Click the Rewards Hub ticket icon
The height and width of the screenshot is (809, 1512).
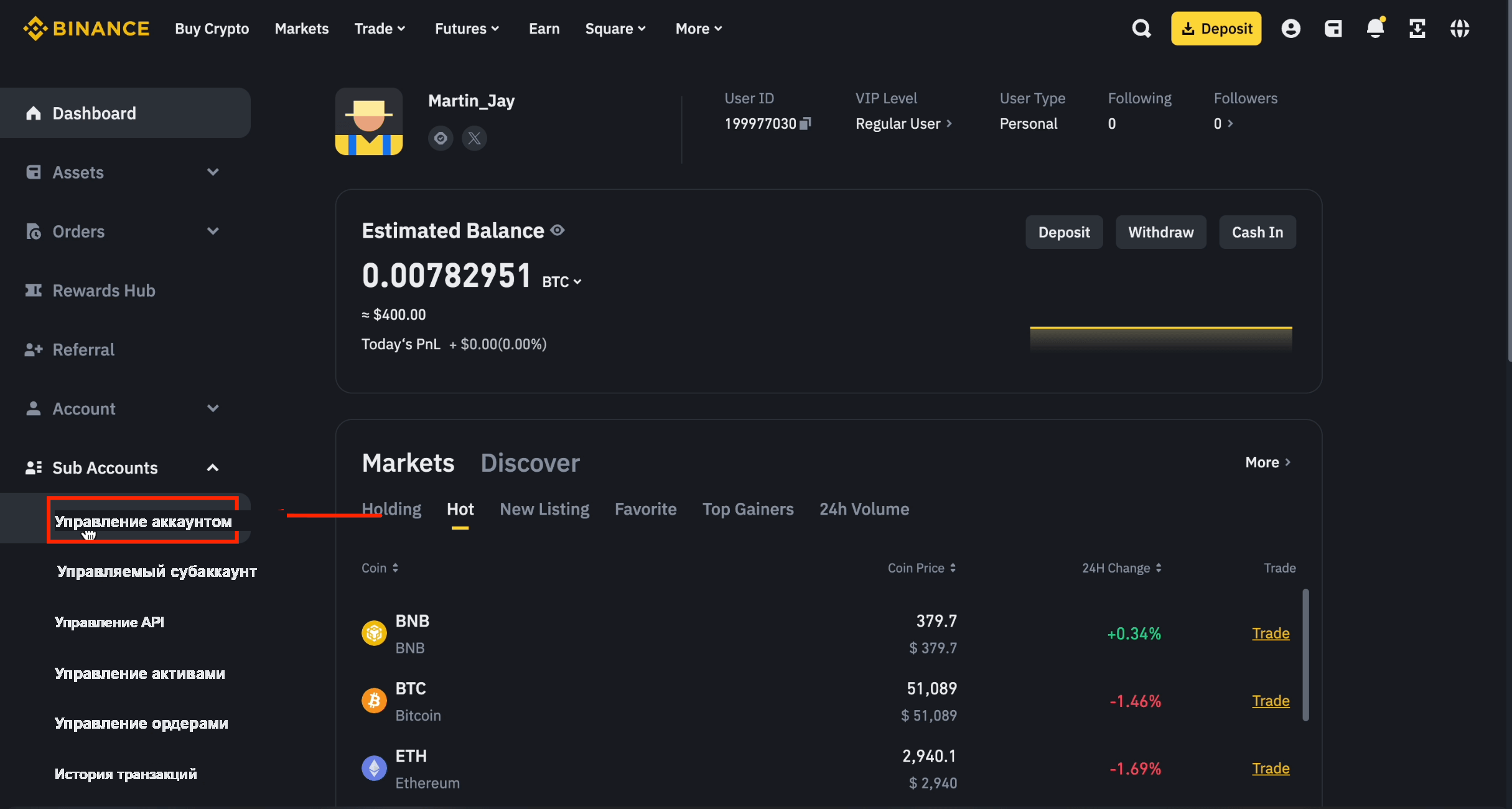34,290
